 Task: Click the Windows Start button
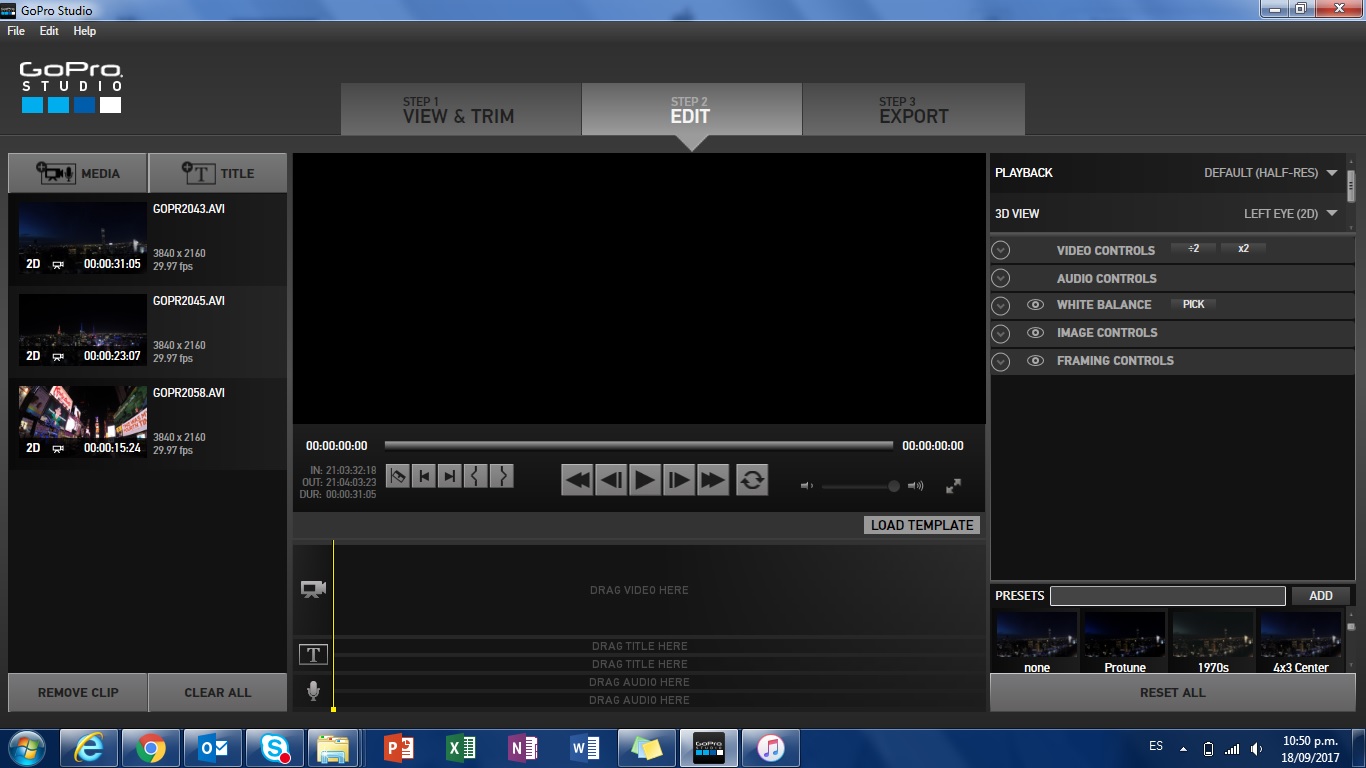click(x=27, y=748)
